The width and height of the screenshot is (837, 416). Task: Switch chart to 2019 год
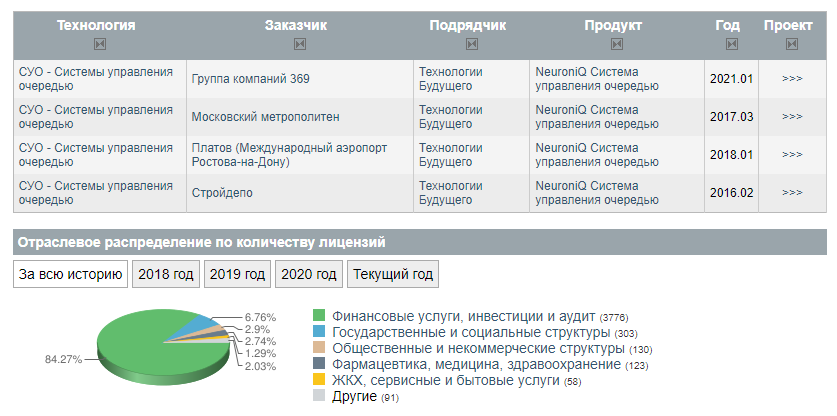click(x=238, y=274)
